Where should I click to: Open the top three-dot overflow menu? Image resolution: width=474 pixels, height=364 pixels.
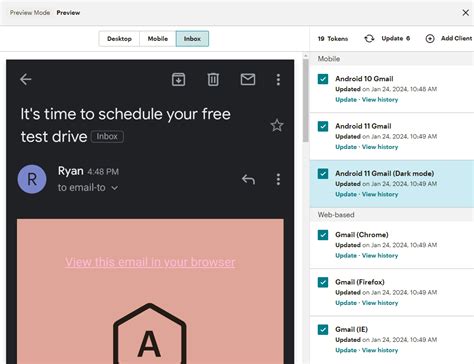pyautogui.click(x=278, y=79)
